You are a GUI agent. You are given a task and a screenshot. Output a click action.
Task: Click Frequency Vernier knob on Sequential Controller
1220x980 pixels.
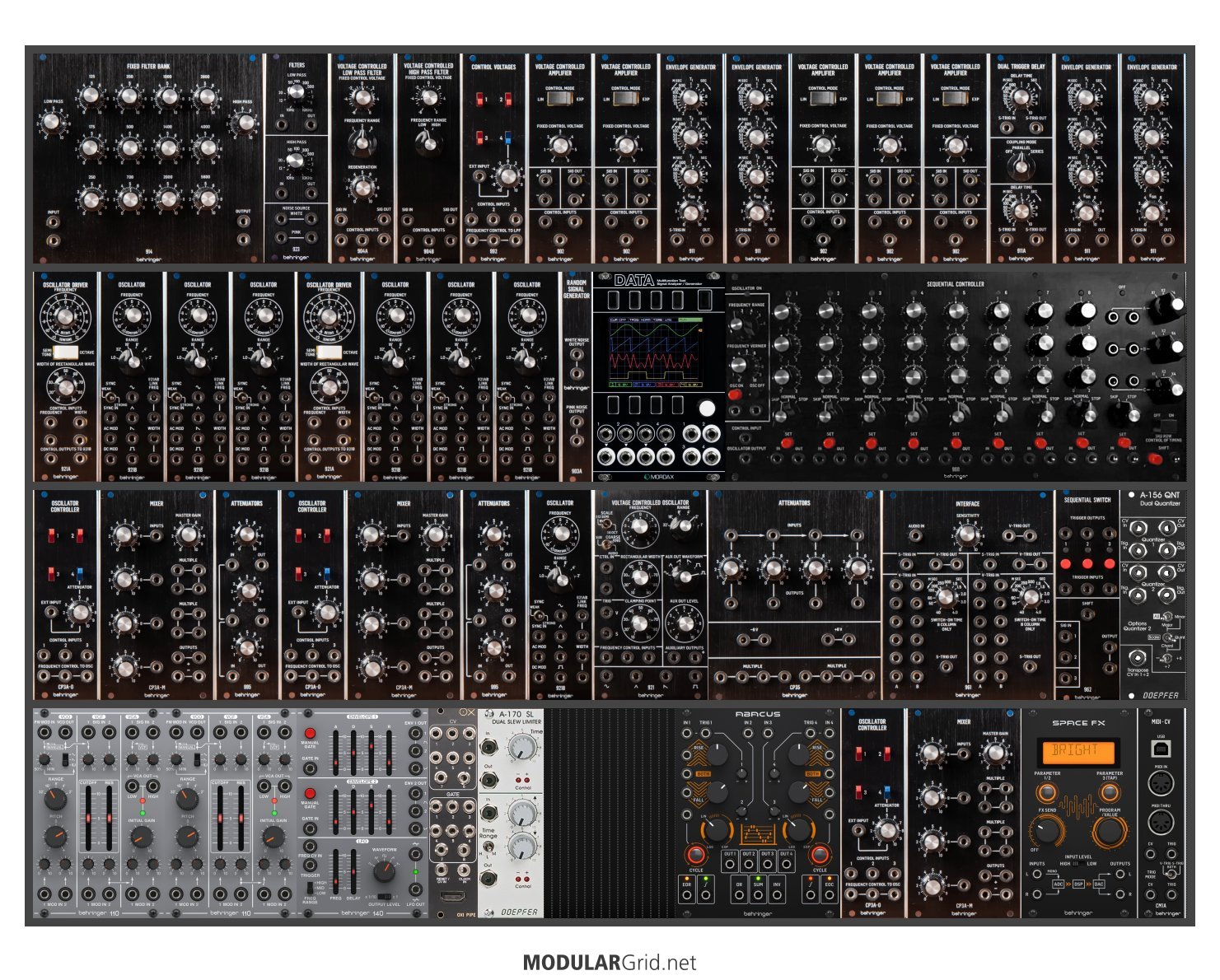(x=740, y=366)
